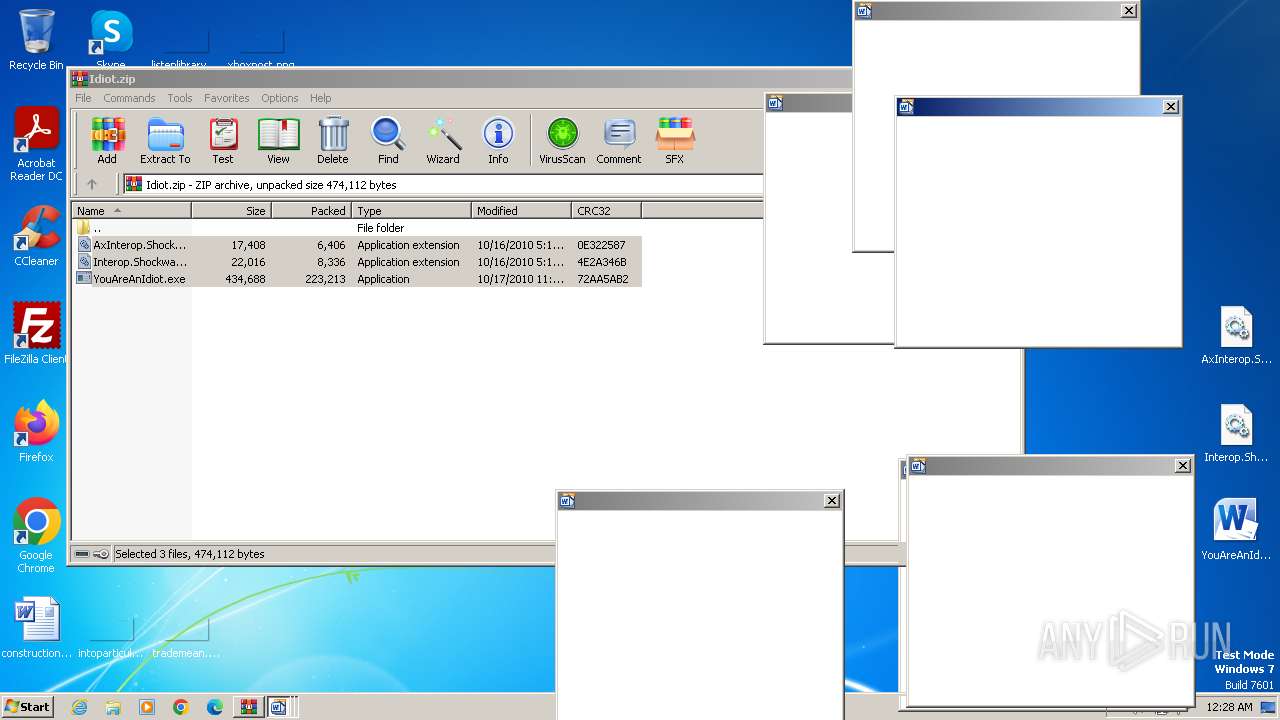1280x720 pixels.
Task: Go up one folder level arrow
Action: click(92, 185)
